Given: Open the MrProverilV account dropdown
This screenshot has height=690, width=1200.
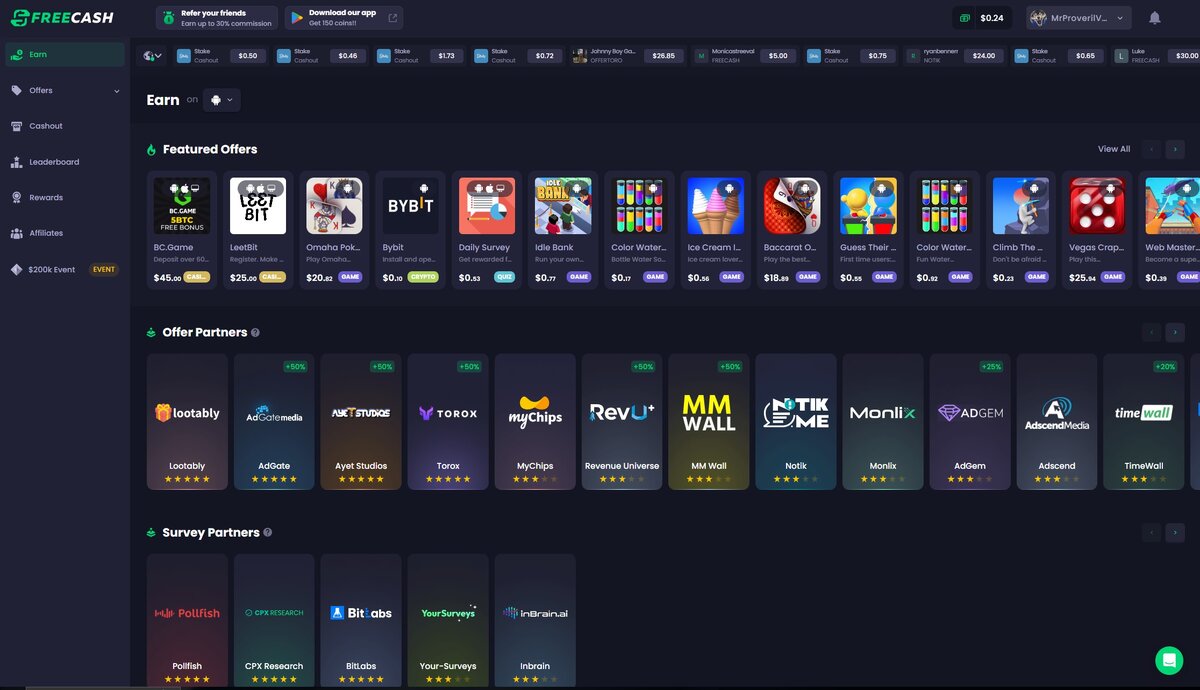Looking at the screenshot, I should 1079,18.
